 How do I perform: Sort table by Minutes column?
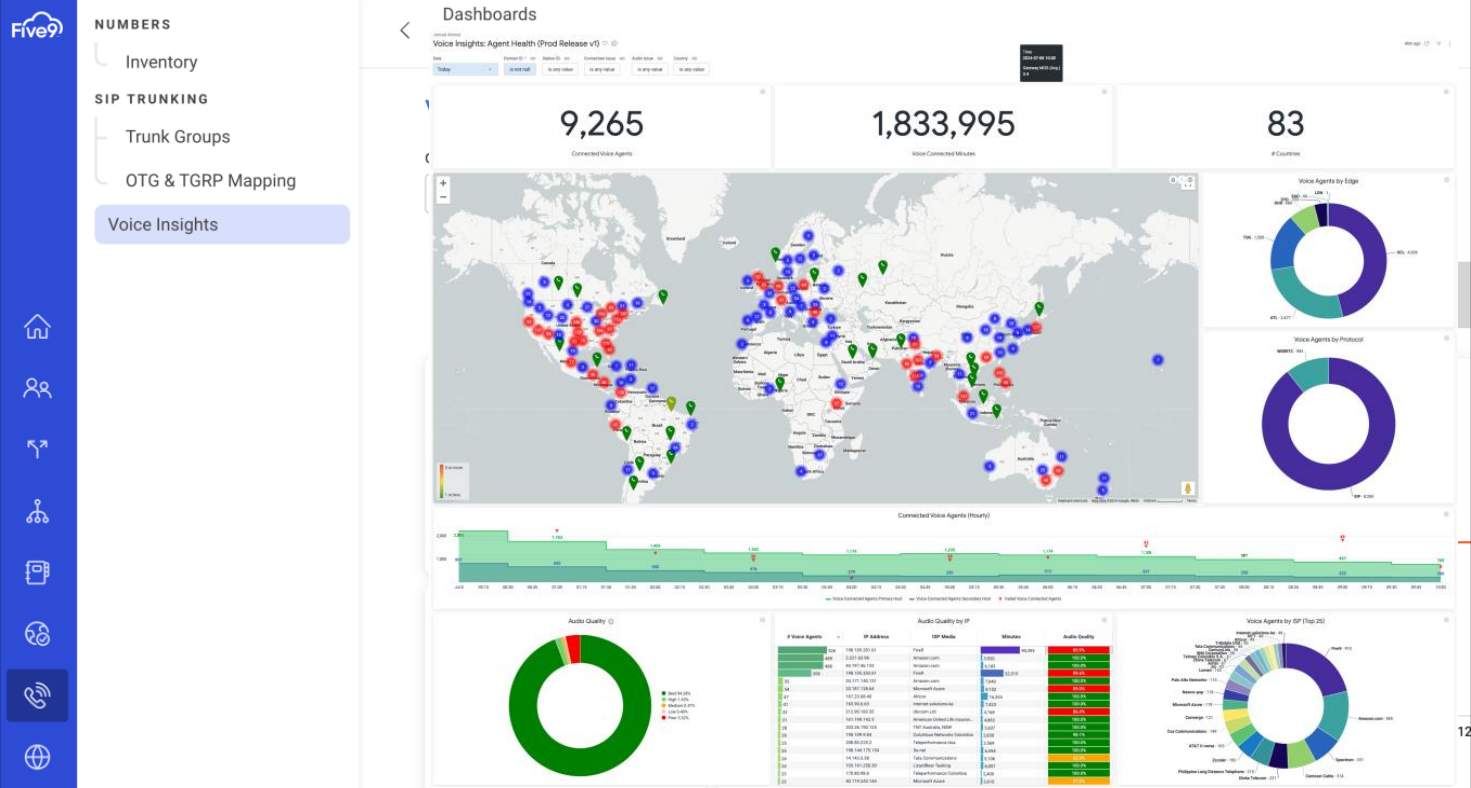tap(1011, 637)
